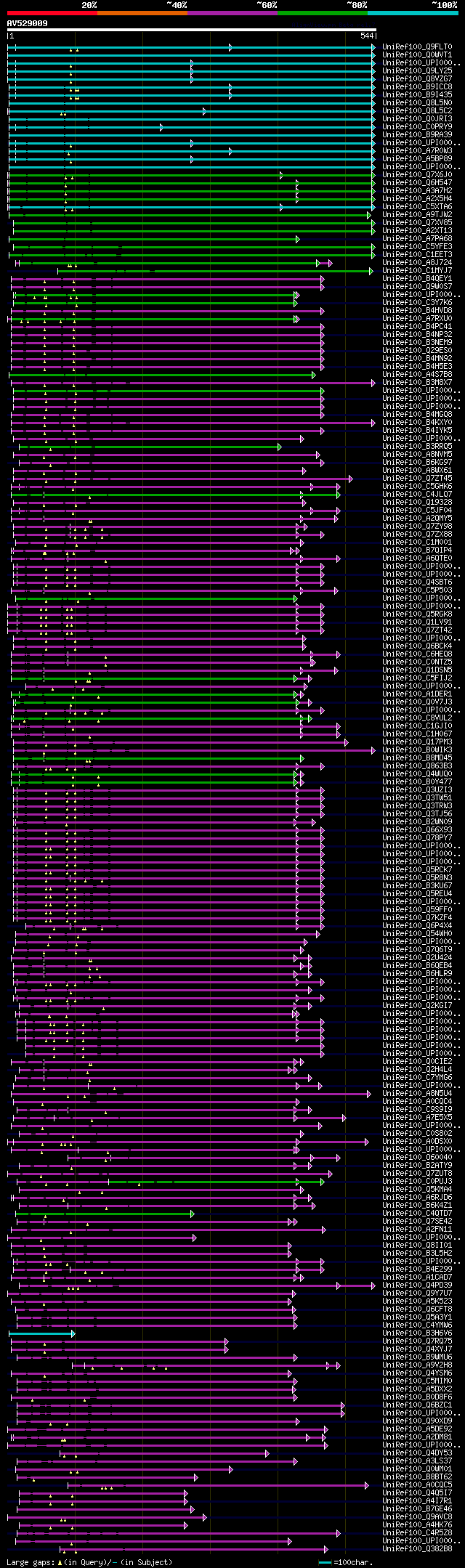Select label UniRef100_A3A7H2
This screenshot has height=1568, width=465.
point(417,191)
